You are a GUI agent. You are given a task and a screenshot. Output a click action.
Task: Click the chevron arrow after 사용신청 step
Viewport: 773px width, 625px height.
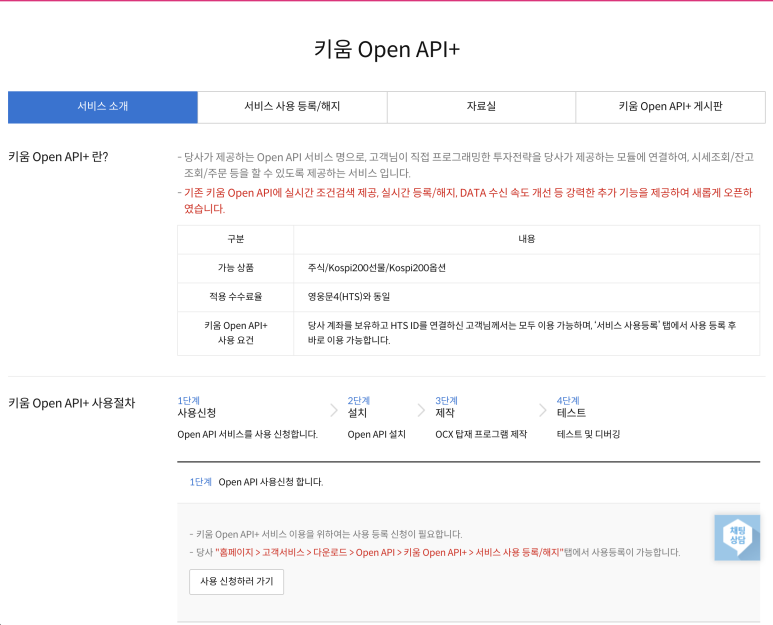click(334, 410)
